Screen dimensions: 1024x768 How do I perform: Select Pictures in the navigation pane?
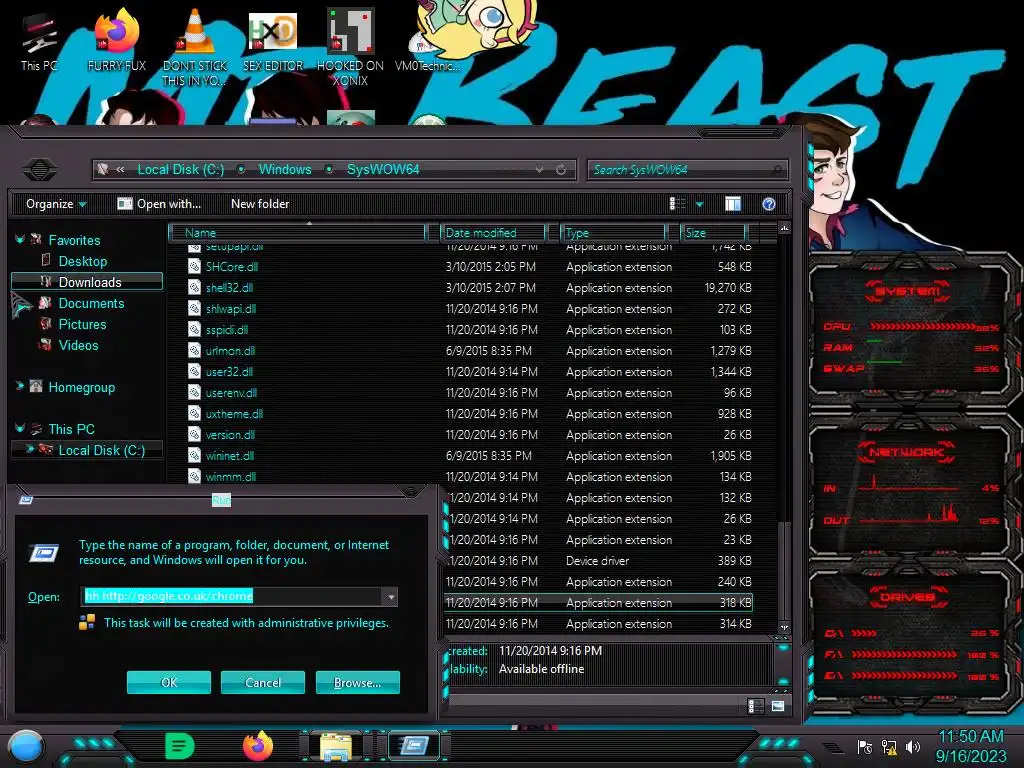[x=82, y=324]
